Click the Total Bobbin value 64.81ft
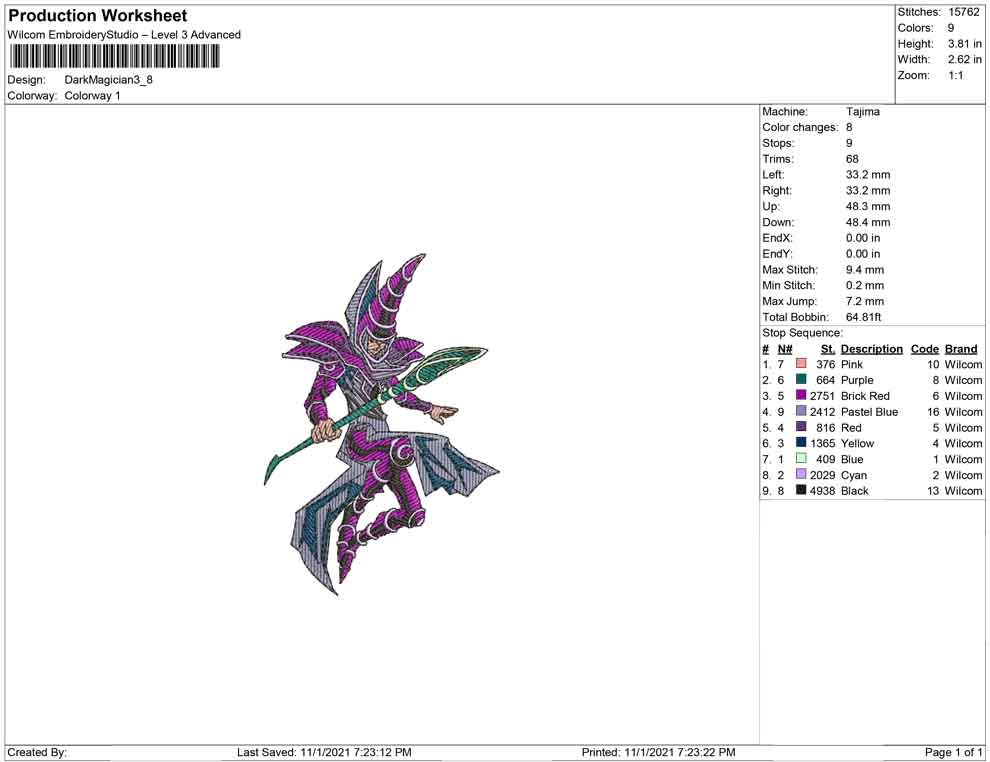 point(866,317)
